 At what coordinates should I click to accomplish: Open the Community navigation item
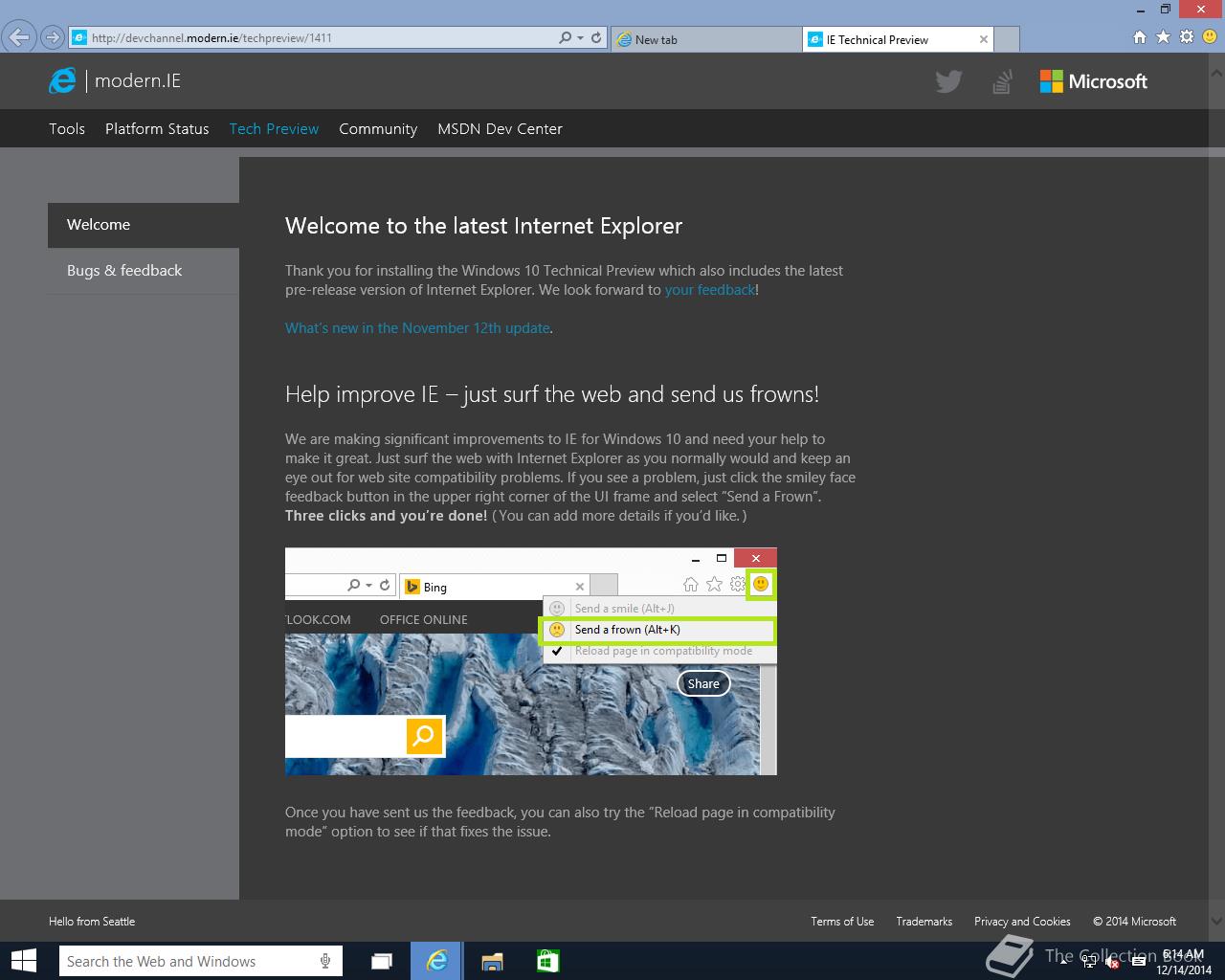(378, 128)
